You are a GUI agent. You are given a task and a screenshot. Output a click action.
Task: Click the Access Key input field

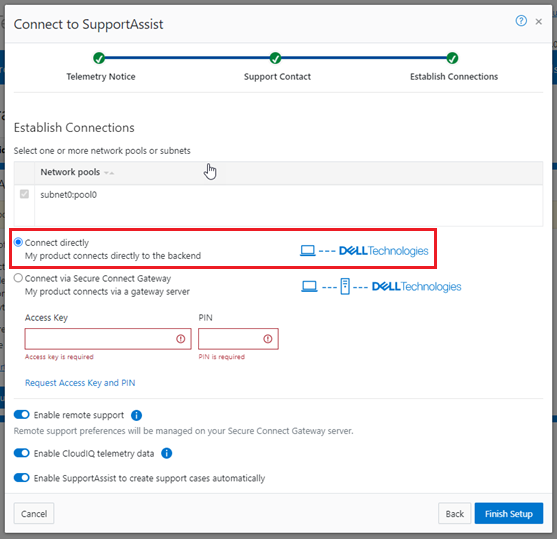[108, 339]
